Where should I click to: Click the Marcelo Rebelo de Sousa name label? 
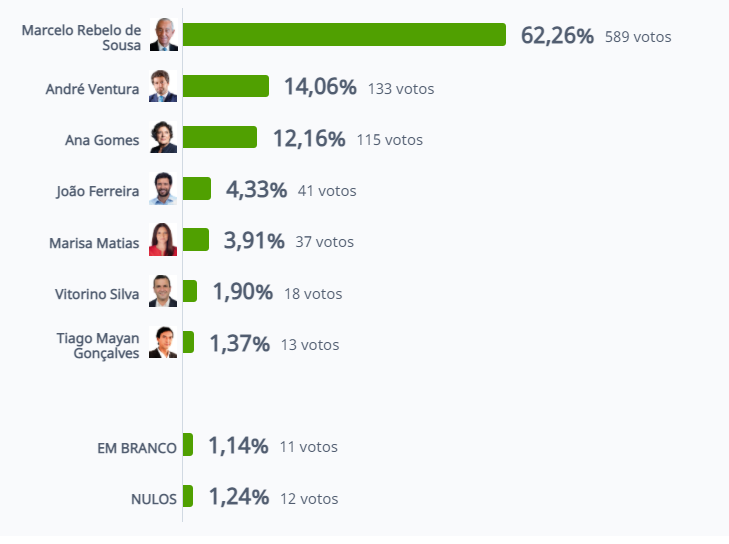point(81,38)
